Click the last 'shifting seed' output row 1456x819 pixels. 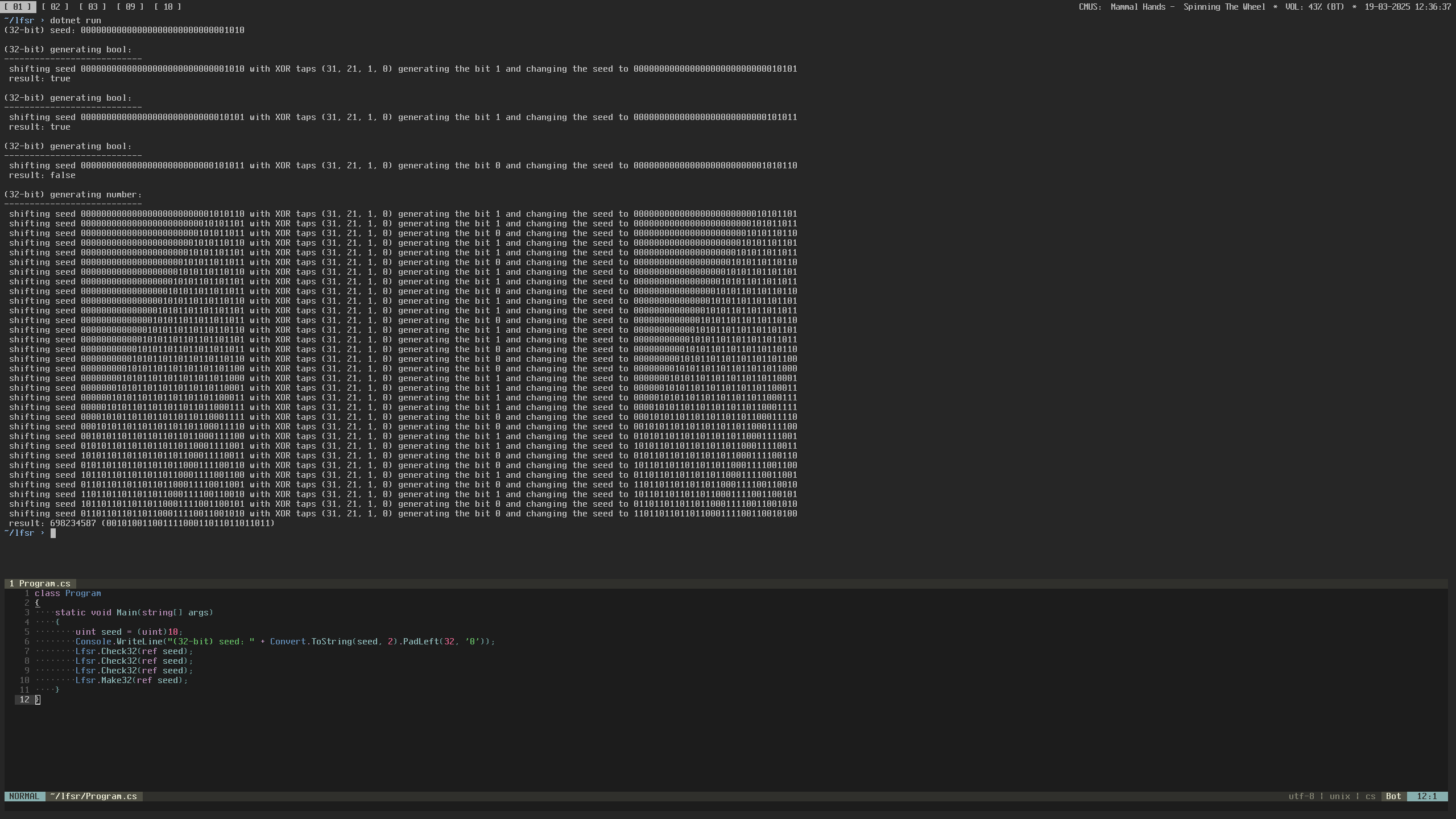(x=403, y=514)
